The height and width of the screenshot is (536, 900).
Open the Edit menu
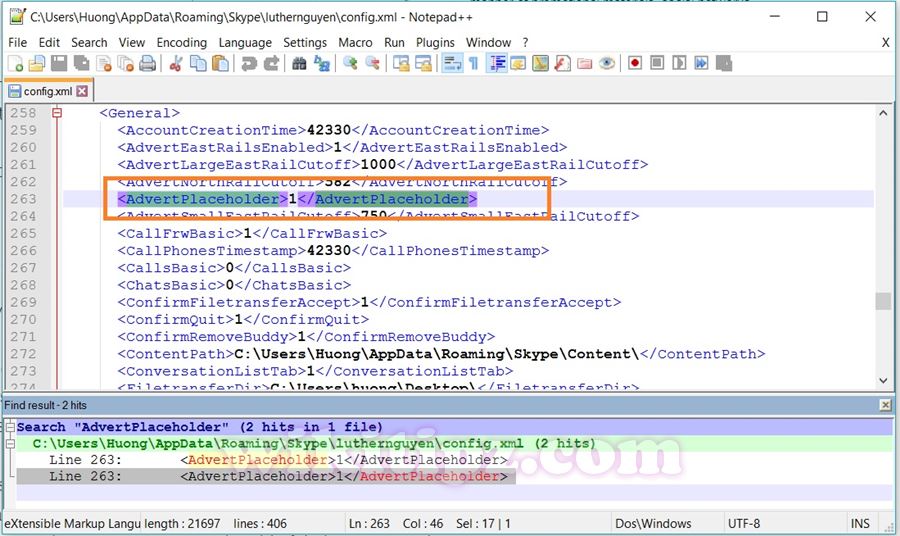49,42
